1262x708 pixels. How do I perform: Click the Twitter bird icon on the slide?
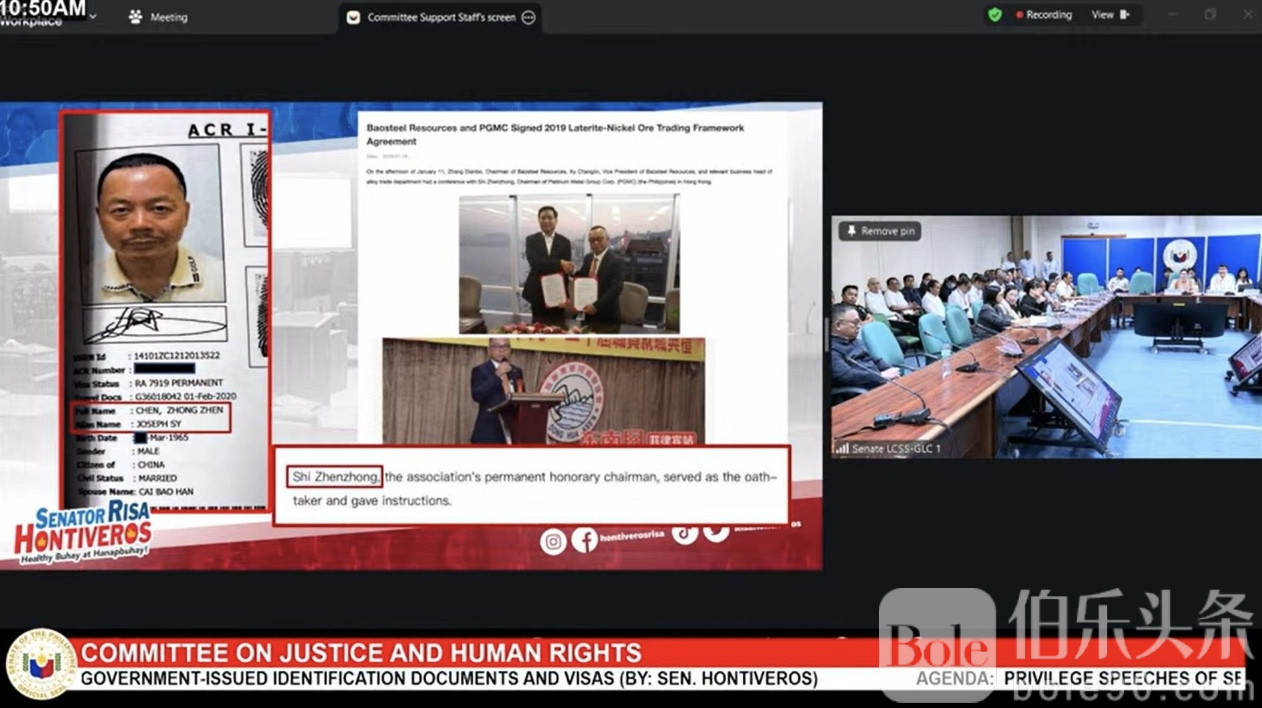(716, 531)
